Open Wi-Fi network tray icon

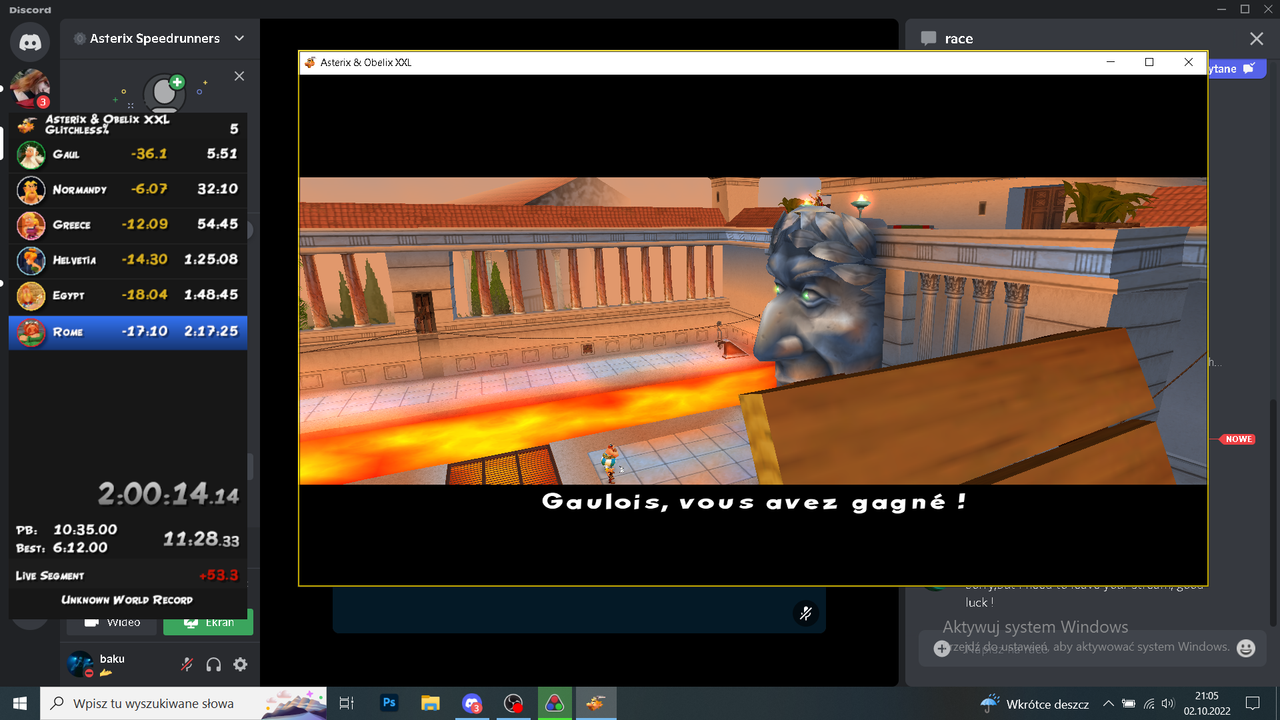pos(1149,703)
